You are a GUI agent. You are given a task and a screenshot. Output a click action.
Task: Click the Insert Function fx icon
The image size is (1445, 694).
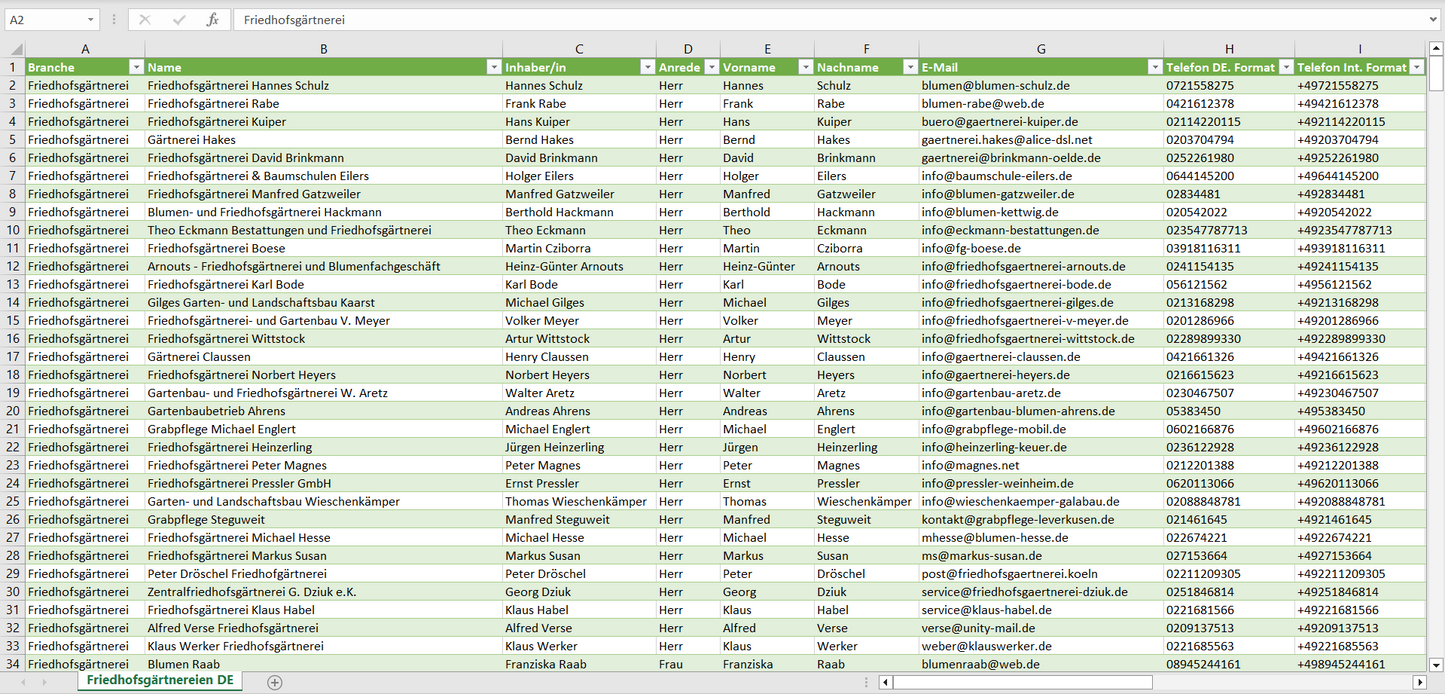(212, 20)
